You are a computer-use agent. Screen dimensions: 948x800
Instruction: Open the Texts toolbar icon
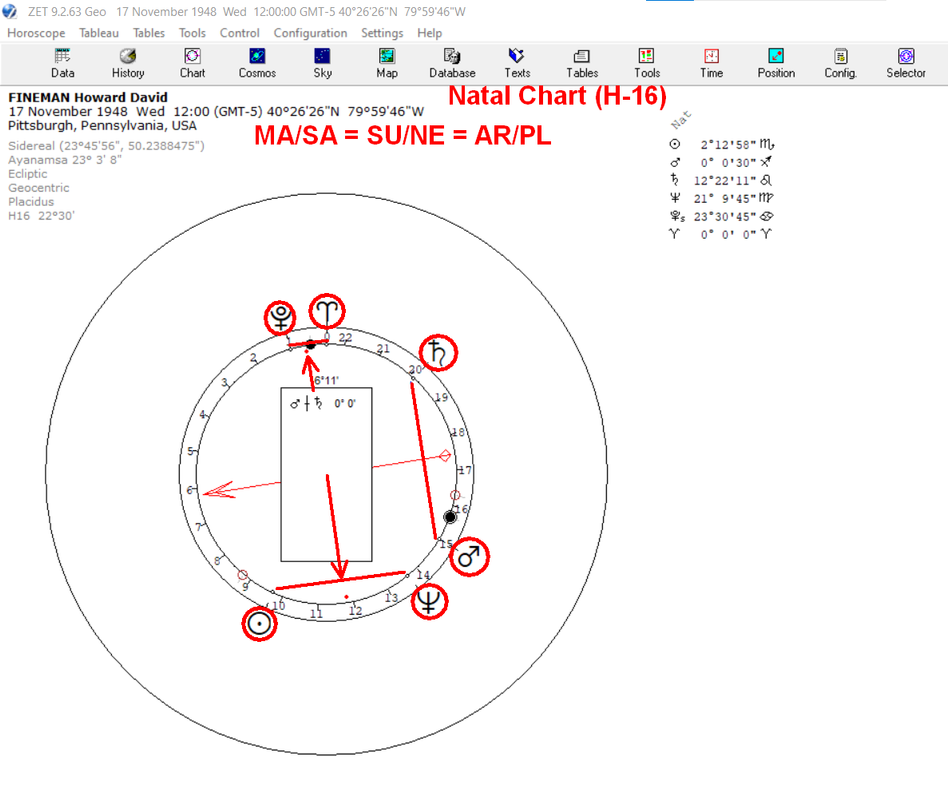coord(517,63)
